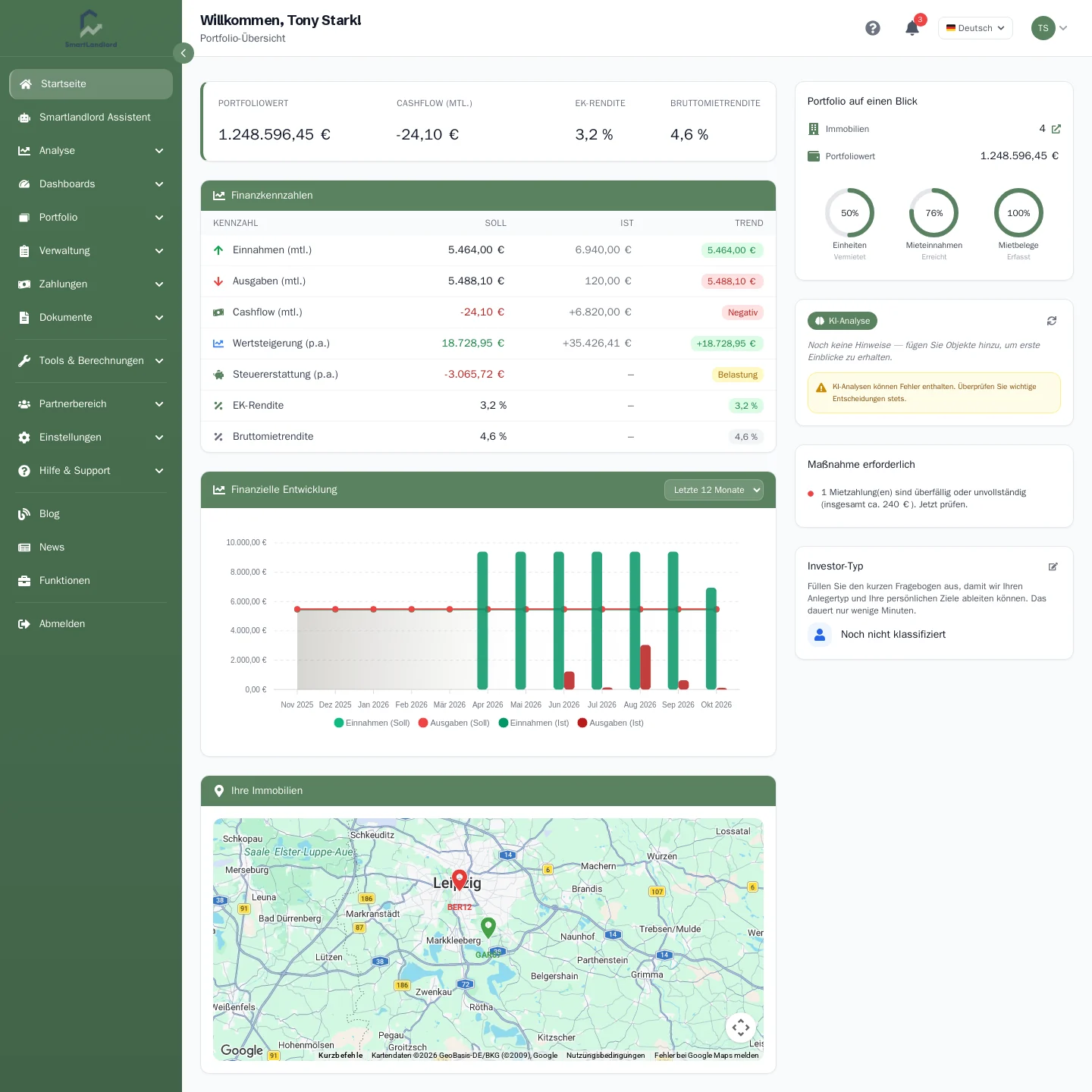1092x1092 pixels.
Task: Refresh the KI-Analyse panel
Action: [x=1052, y=321]
